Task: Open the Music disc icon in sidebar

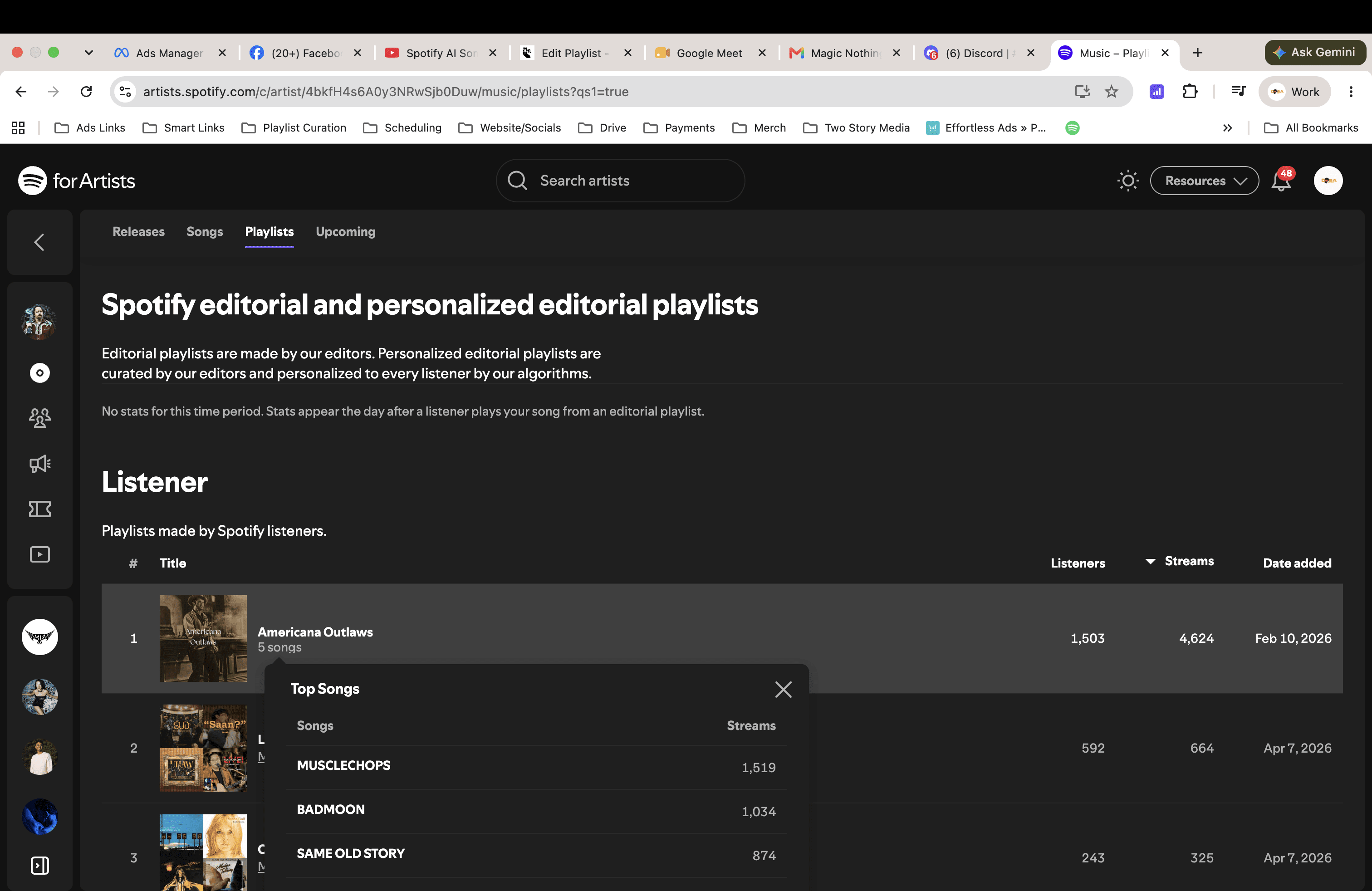Action: (x=40, y=373)
